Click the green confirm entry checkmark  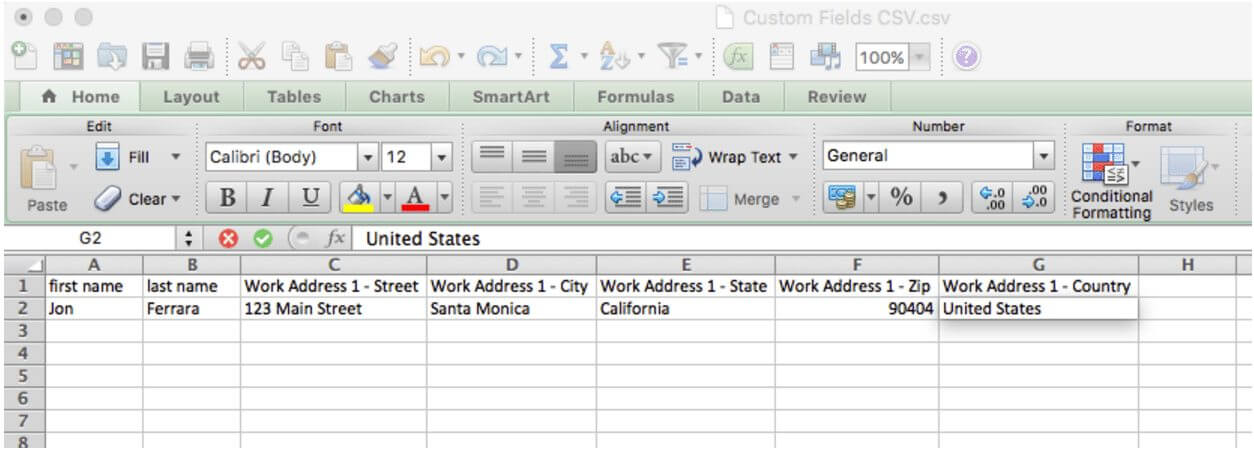click(262, 239)
